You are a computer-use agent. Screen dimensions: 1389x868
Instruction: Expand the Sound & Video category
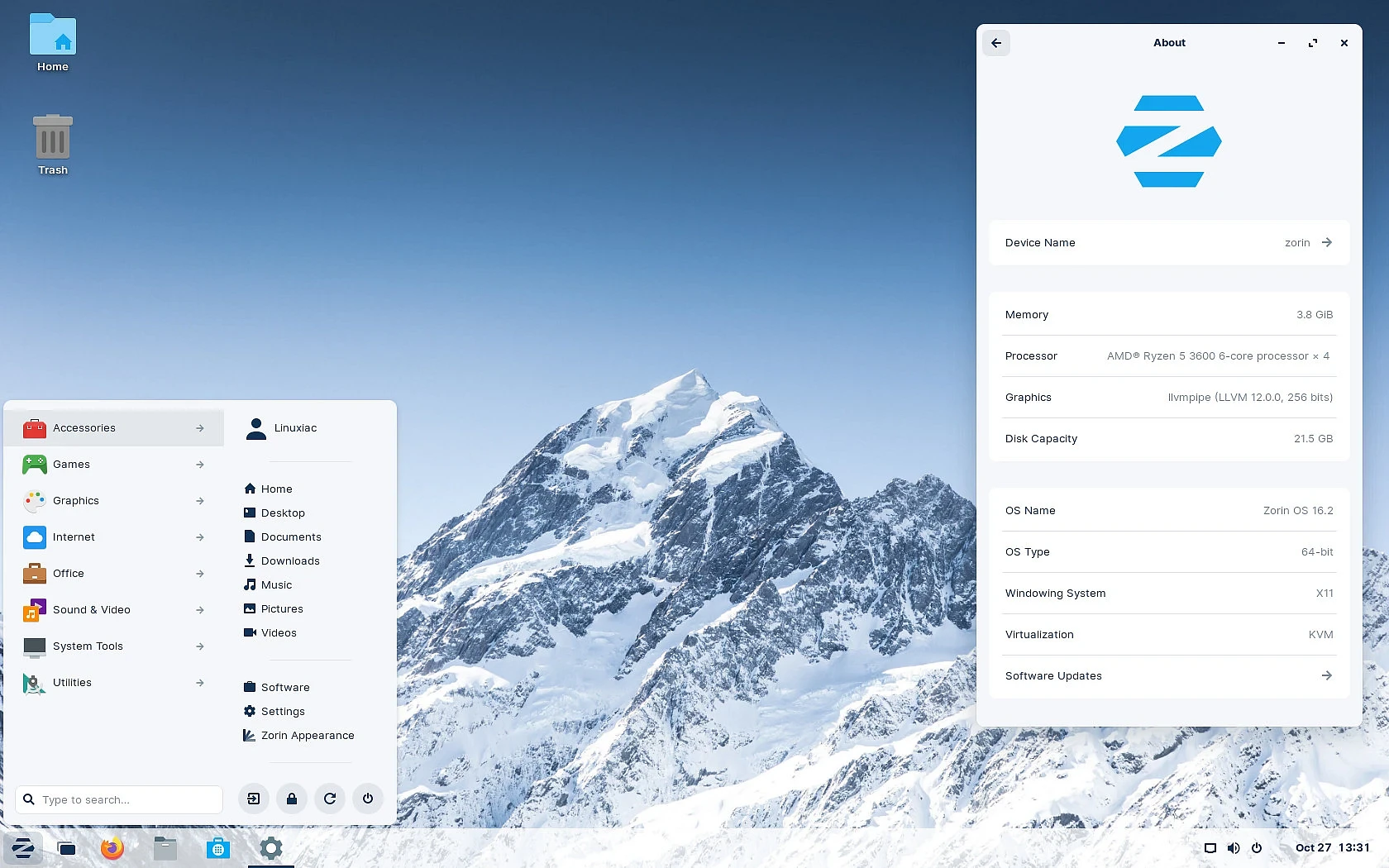pos(114,609)
